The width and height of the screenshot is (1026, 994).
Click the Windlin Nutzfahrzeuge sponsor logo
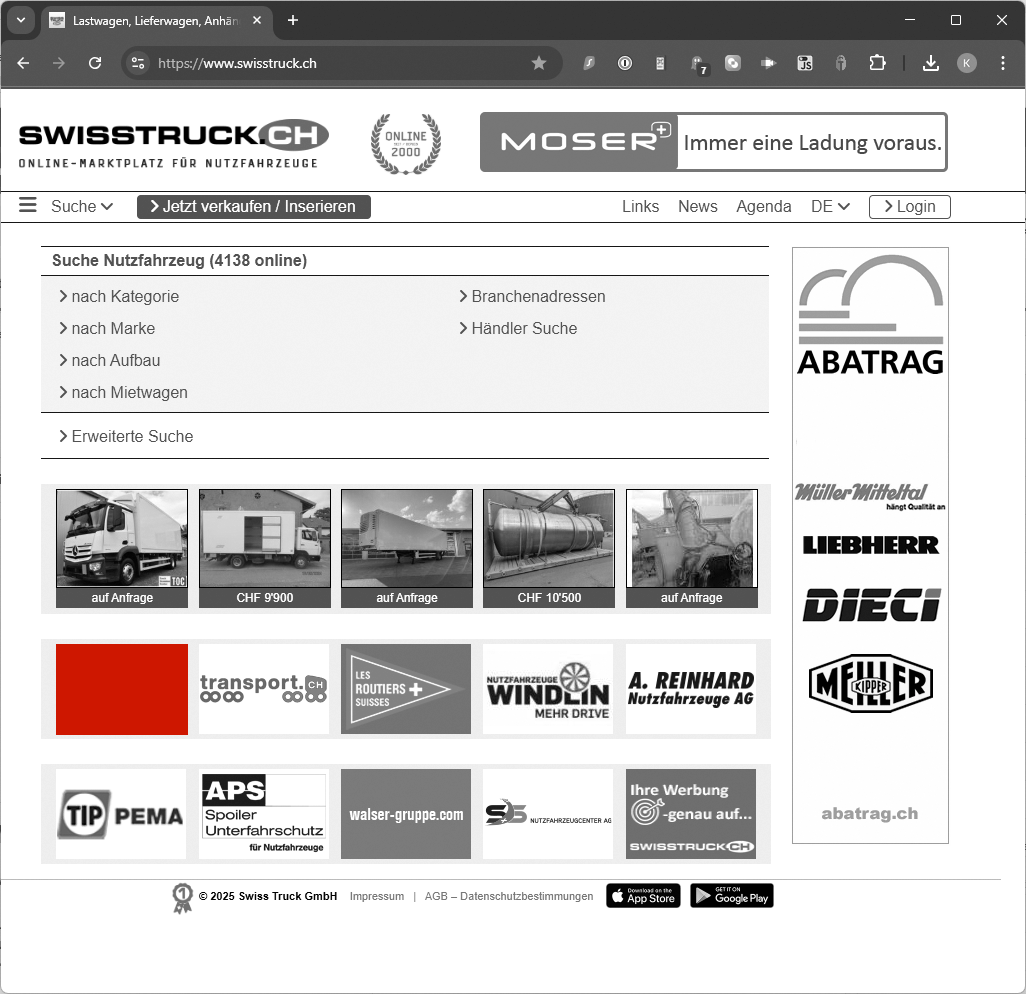coord(548,689)
